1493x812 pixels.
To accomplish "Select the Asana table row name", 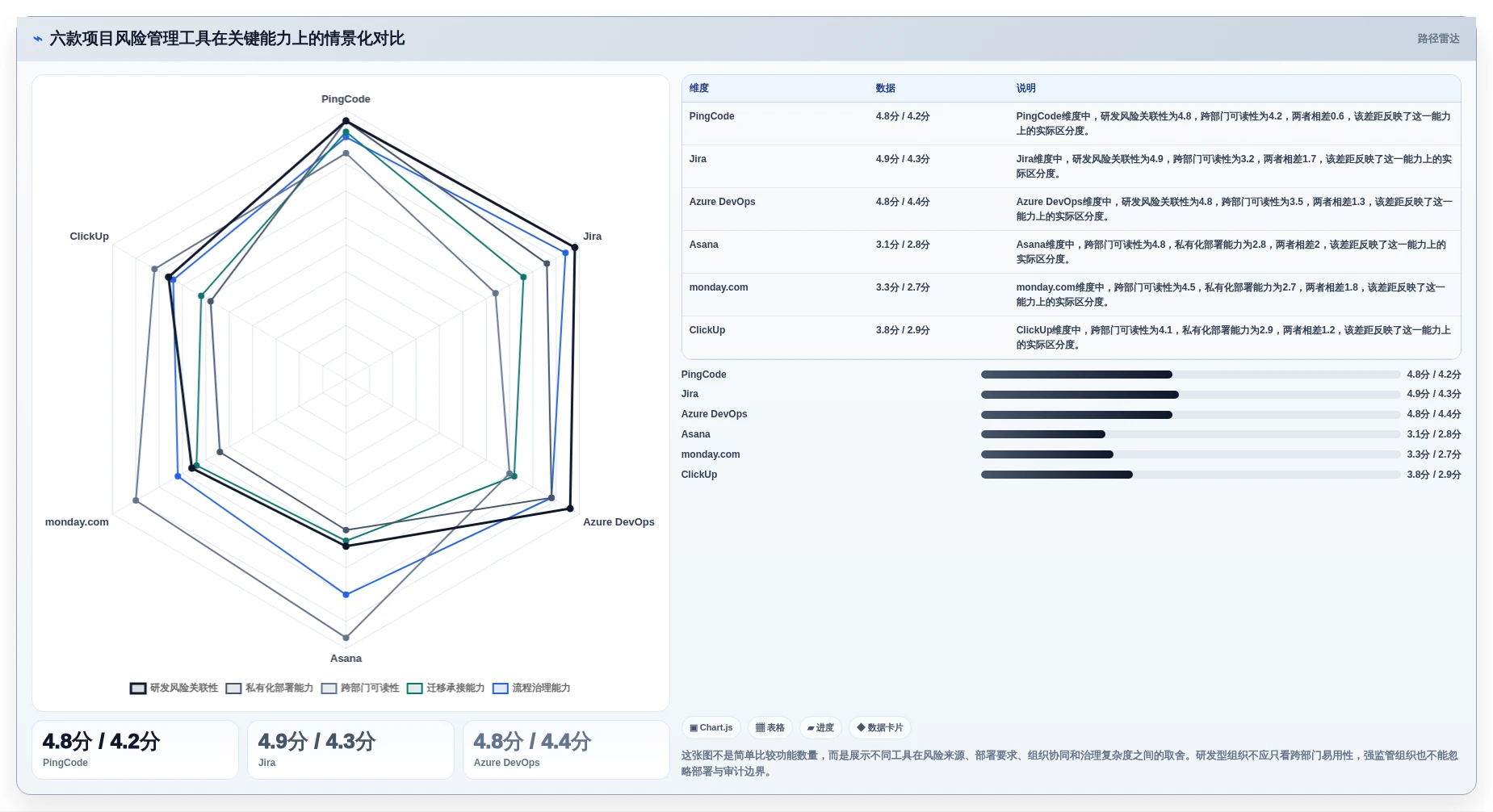I will [703, 245].
